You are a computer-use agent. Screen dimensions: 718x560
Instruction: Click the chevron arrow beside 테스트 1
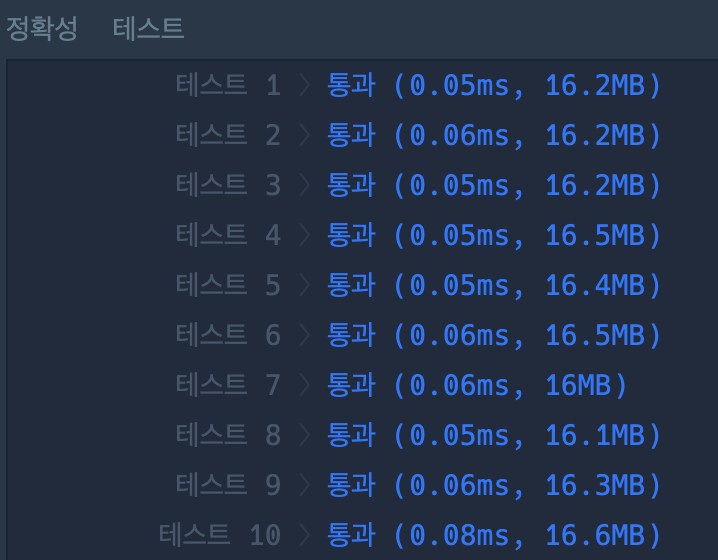tap(305, 86)
